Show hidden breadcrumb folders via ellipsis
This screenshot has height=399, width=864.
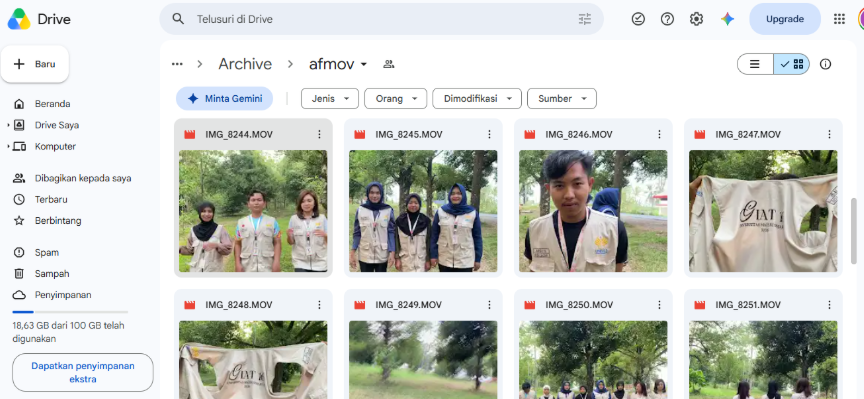(177, 64)
